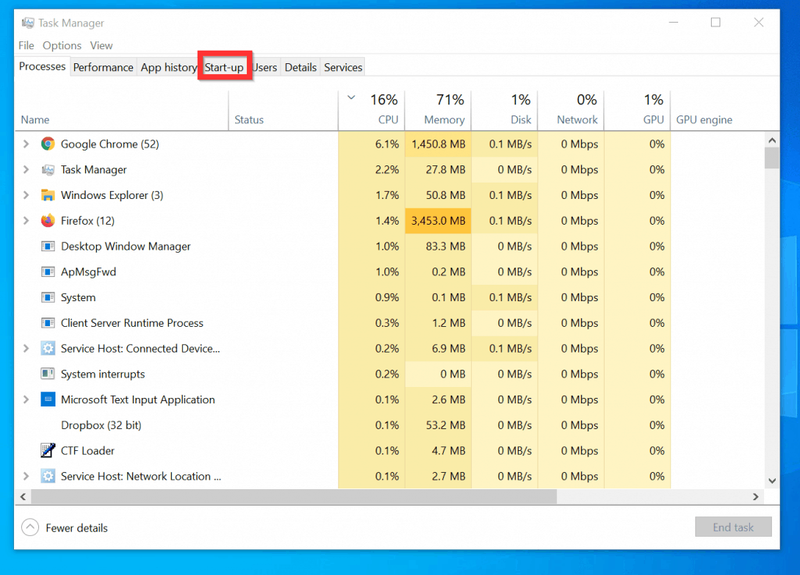Expand the Task Manager process group
The image size is (800, 575).
(x=26, y=169)
